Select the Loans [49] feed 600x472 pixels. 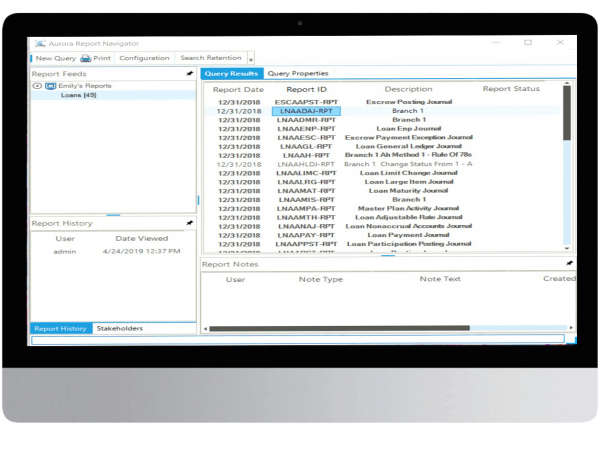point(77,96)
